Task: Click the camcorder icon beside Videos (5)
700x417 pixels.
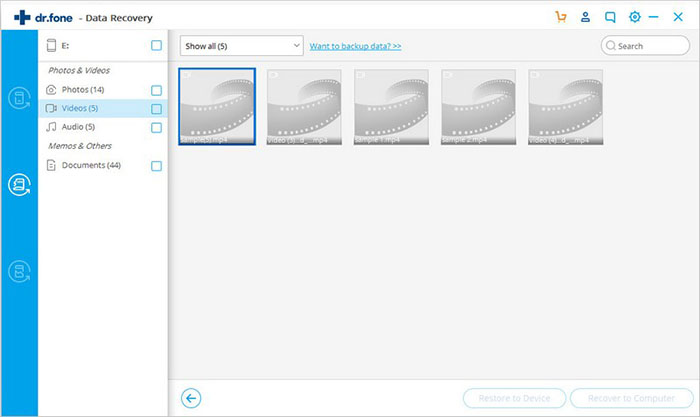Action: coord(51,108)
